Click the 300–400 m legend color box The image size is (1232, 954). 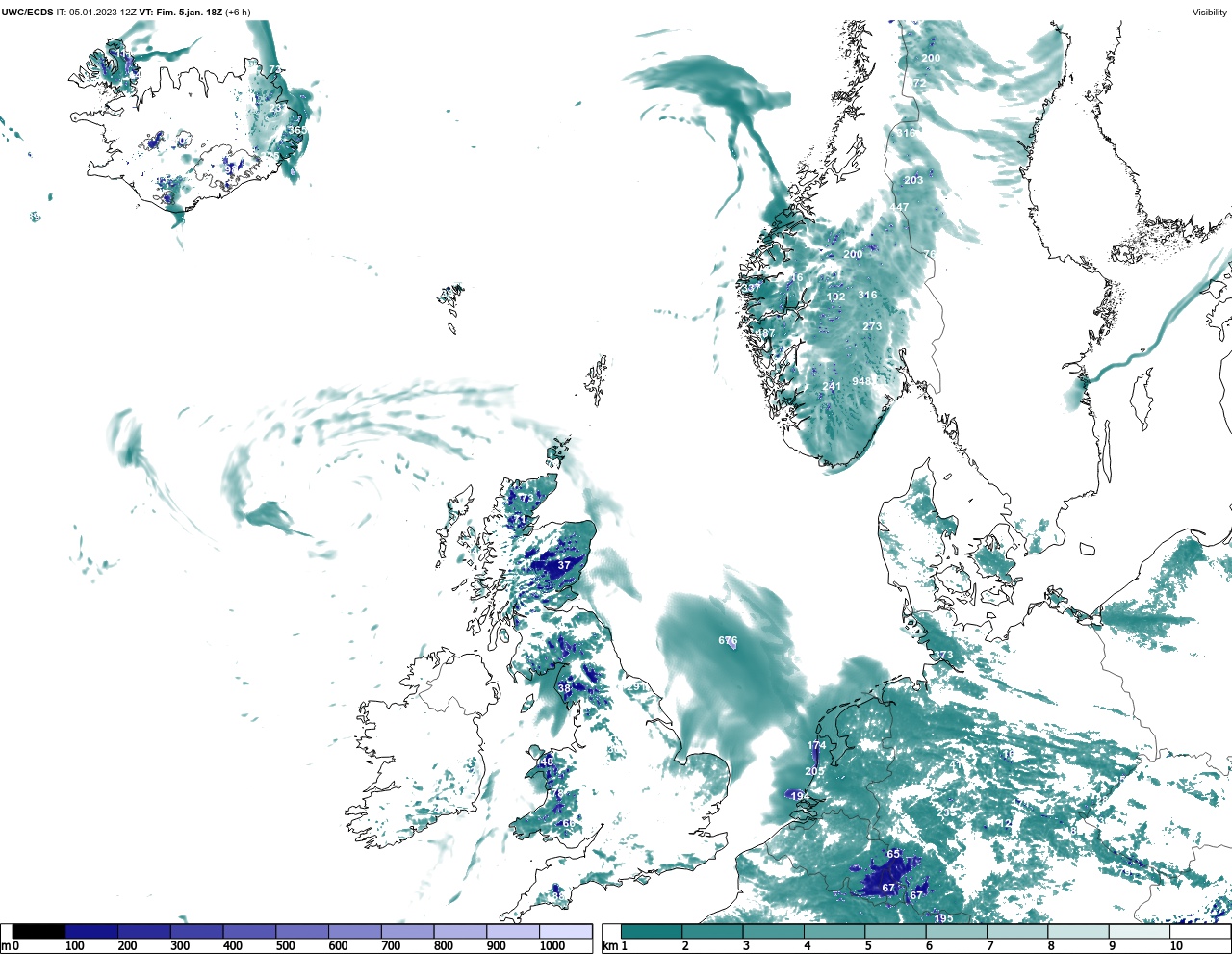[197, 932]
